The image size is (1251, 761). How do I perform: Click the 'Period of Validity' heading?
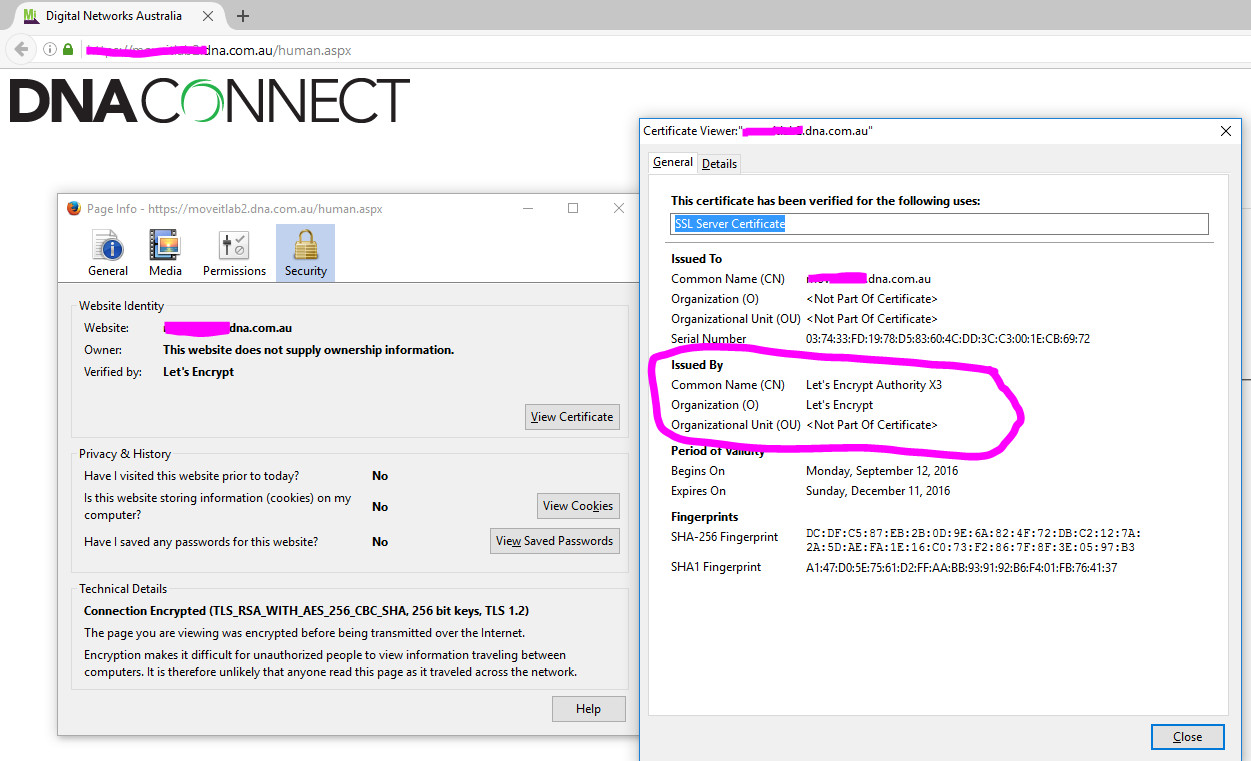(718, 451)
